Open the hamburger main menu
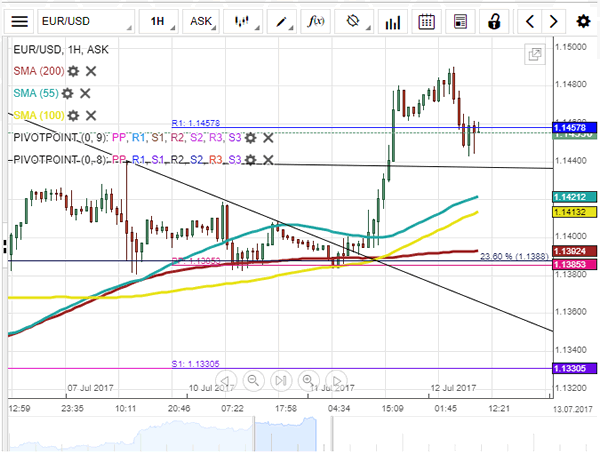 click(19, 21)
